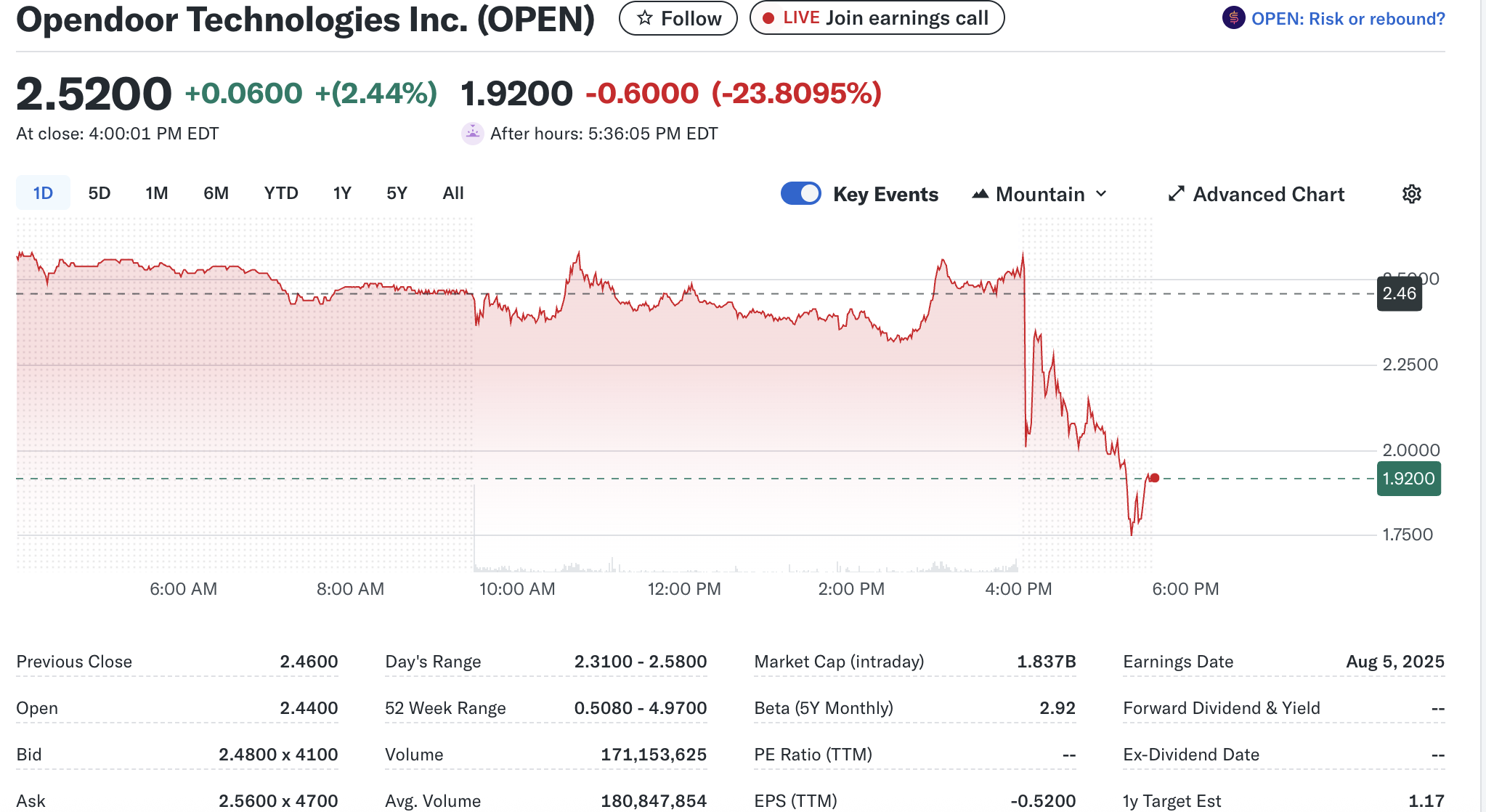Click the 1.9200 price label on axis
Viewport: 1486px width, 812px height.
click(x=1408, y=479)
